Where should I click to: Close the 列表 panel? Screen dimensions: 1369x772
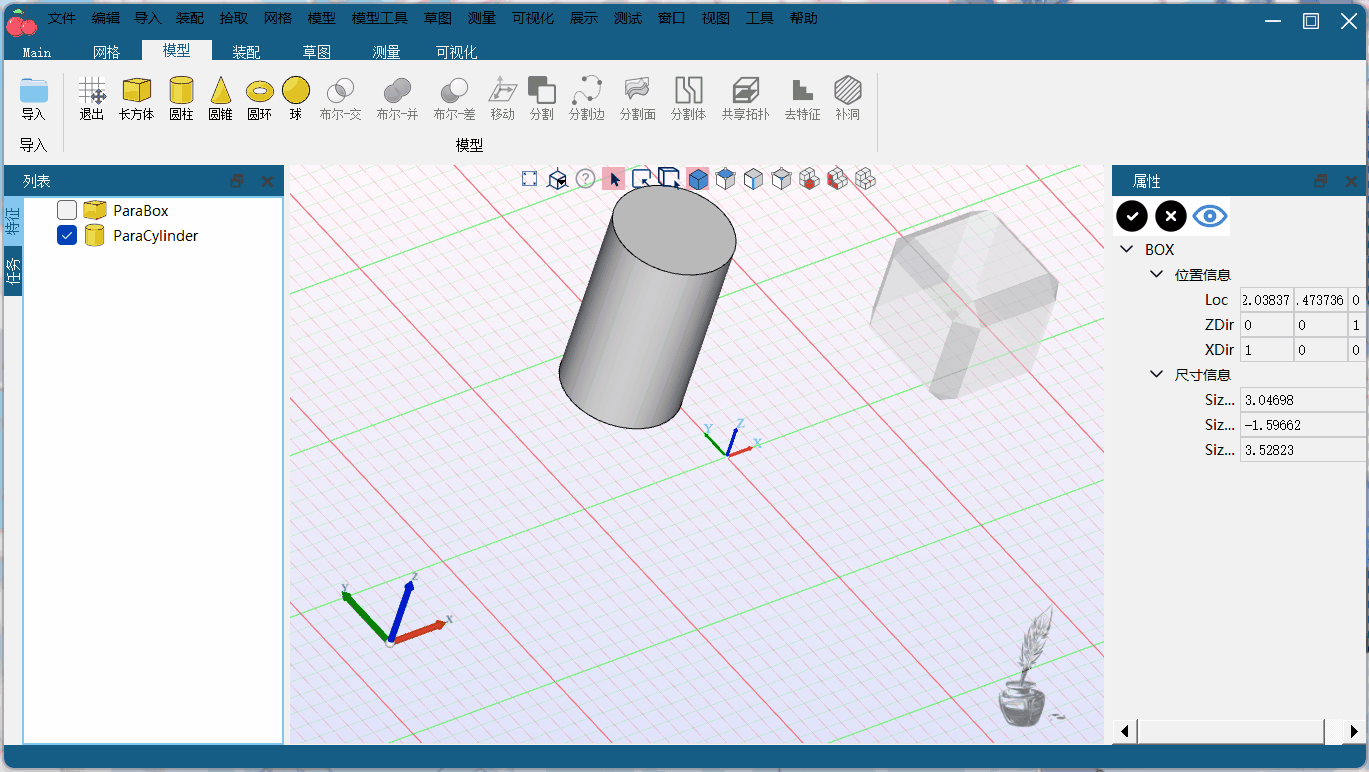tap(267, 181)
